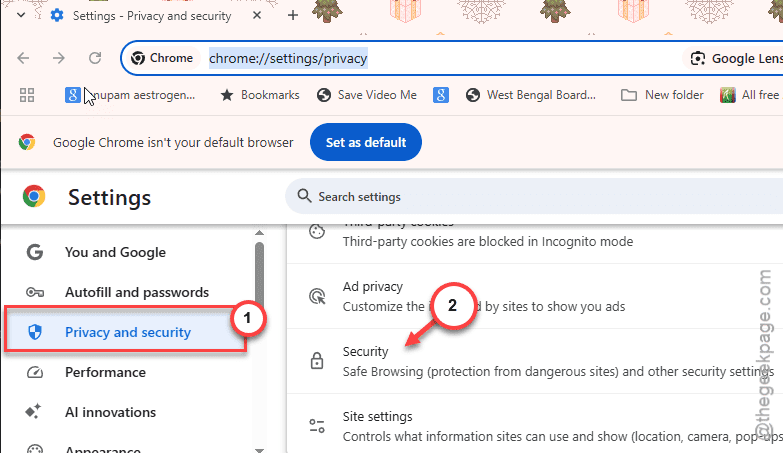Click the forward navigation arrow
The height and width of the screenshot is (453, 783).
59,58
